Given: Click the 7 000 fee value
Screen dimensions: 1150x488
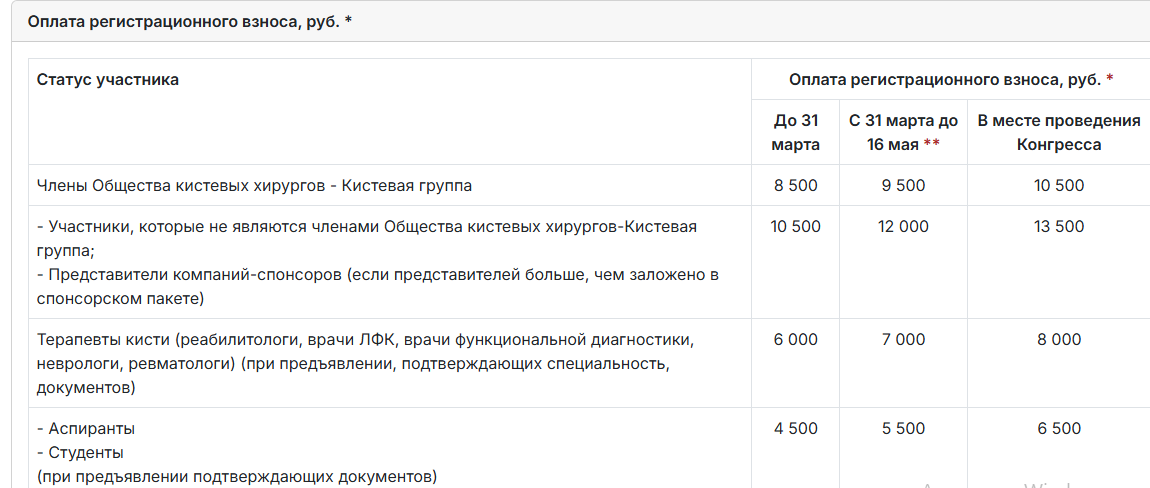Looking at the screenshot, I should [903, 340].
